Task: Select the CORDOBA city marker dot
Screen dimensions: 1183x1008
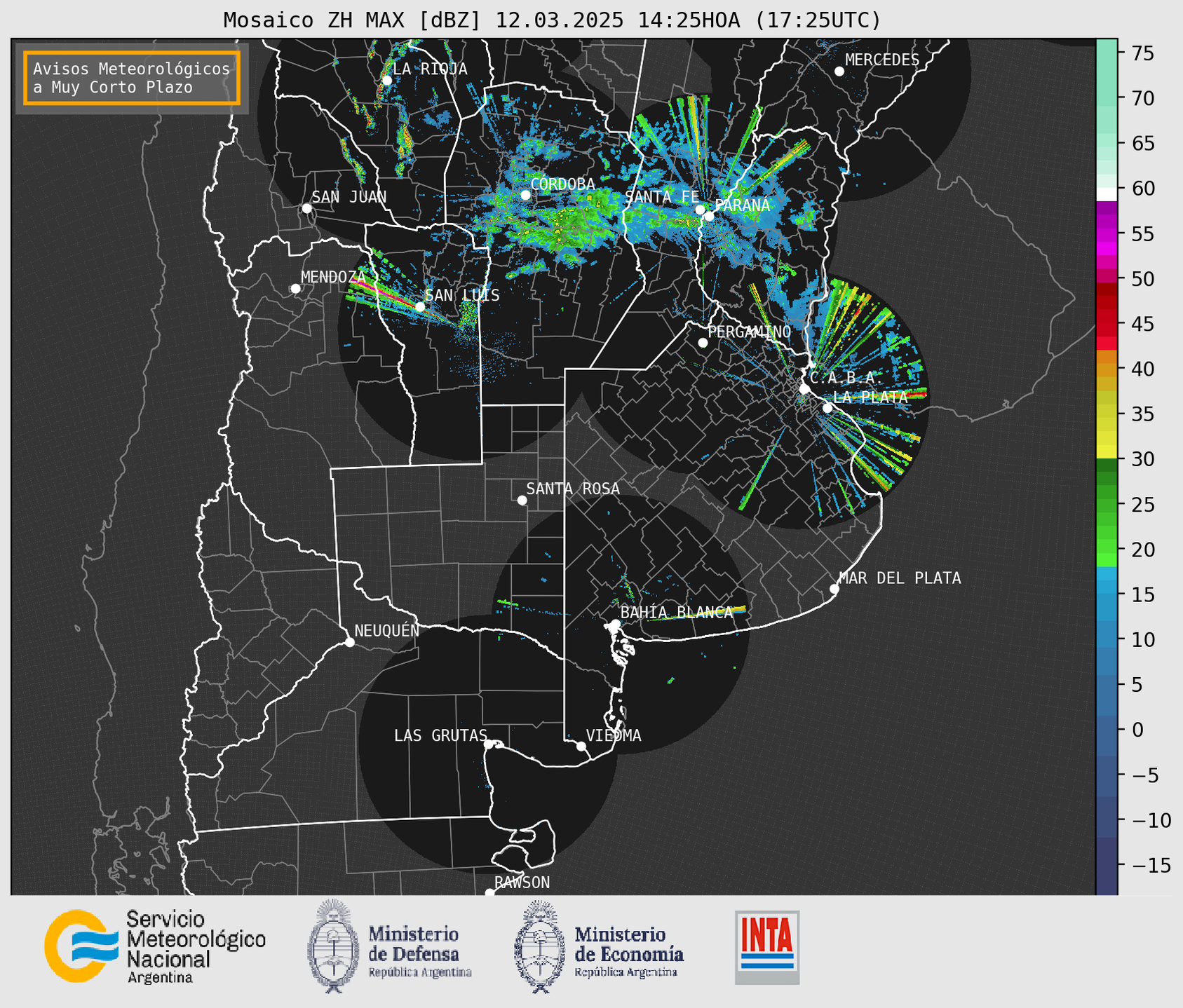Action: click(x=525, y=195)
